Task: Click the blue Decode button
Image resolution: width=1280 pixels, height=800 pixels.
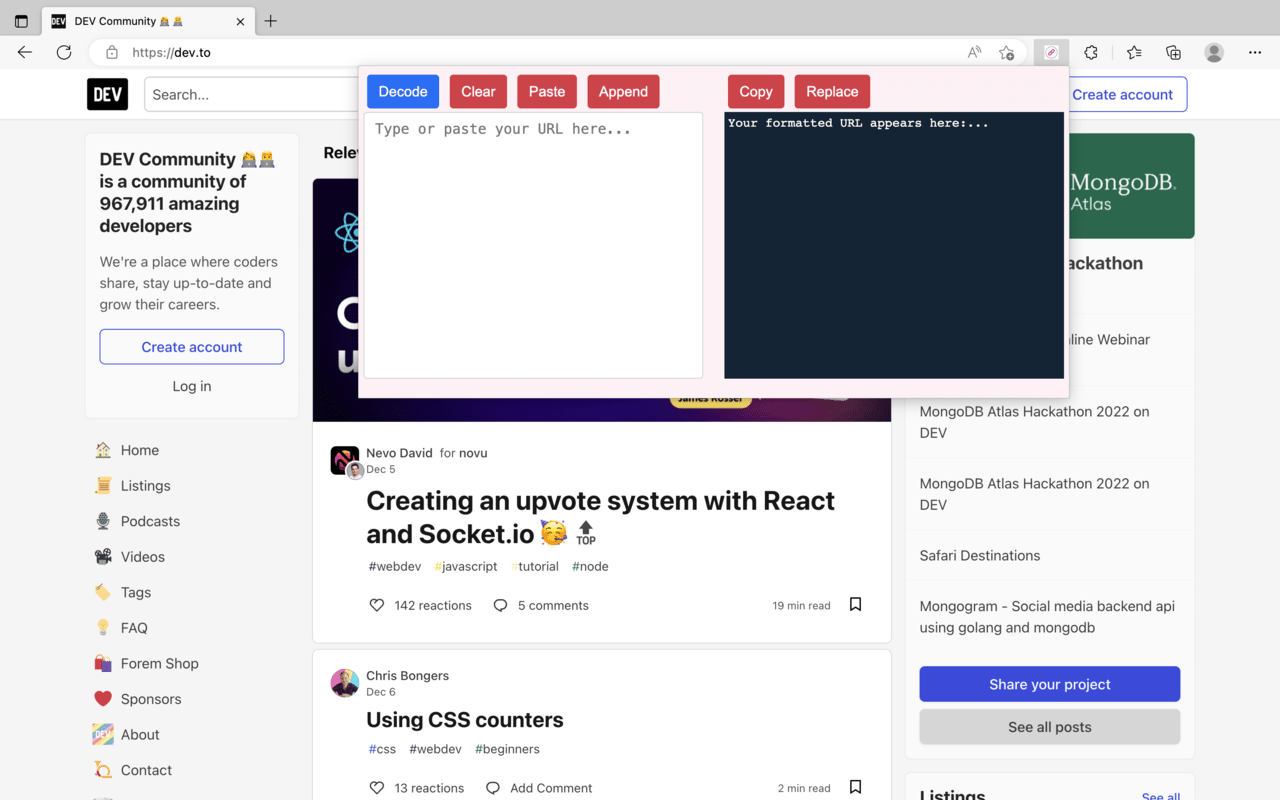Action: pos(403,91)
